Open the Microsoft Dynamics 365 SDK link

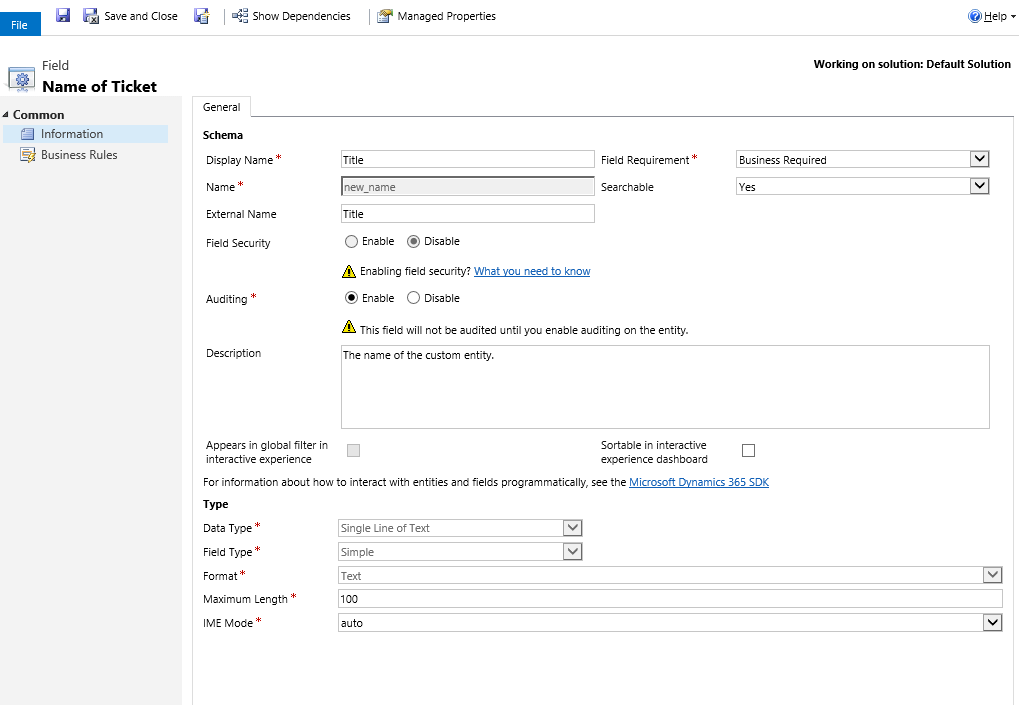click(x=699, y=482)
